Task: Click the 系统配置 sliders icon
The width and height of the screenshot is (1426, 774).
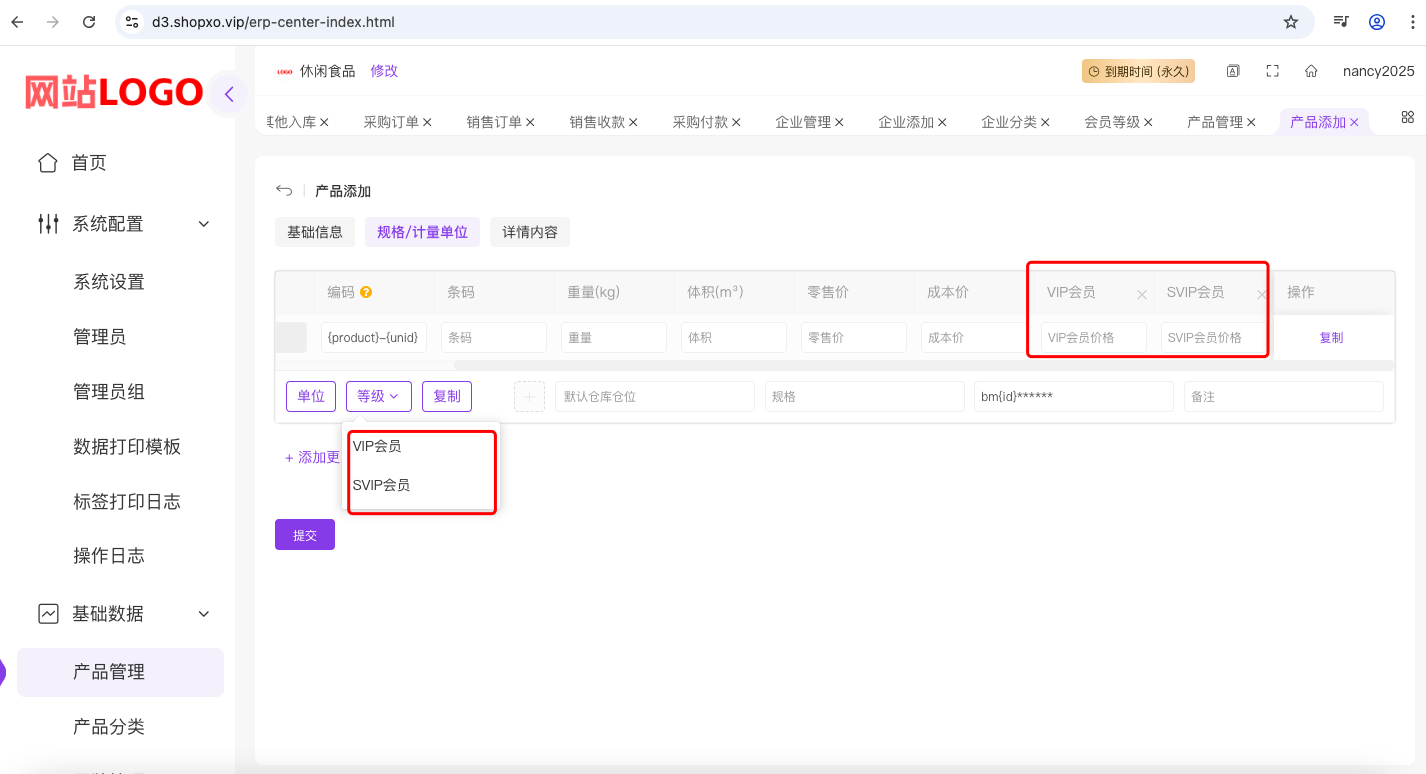Action: [47, 224]
